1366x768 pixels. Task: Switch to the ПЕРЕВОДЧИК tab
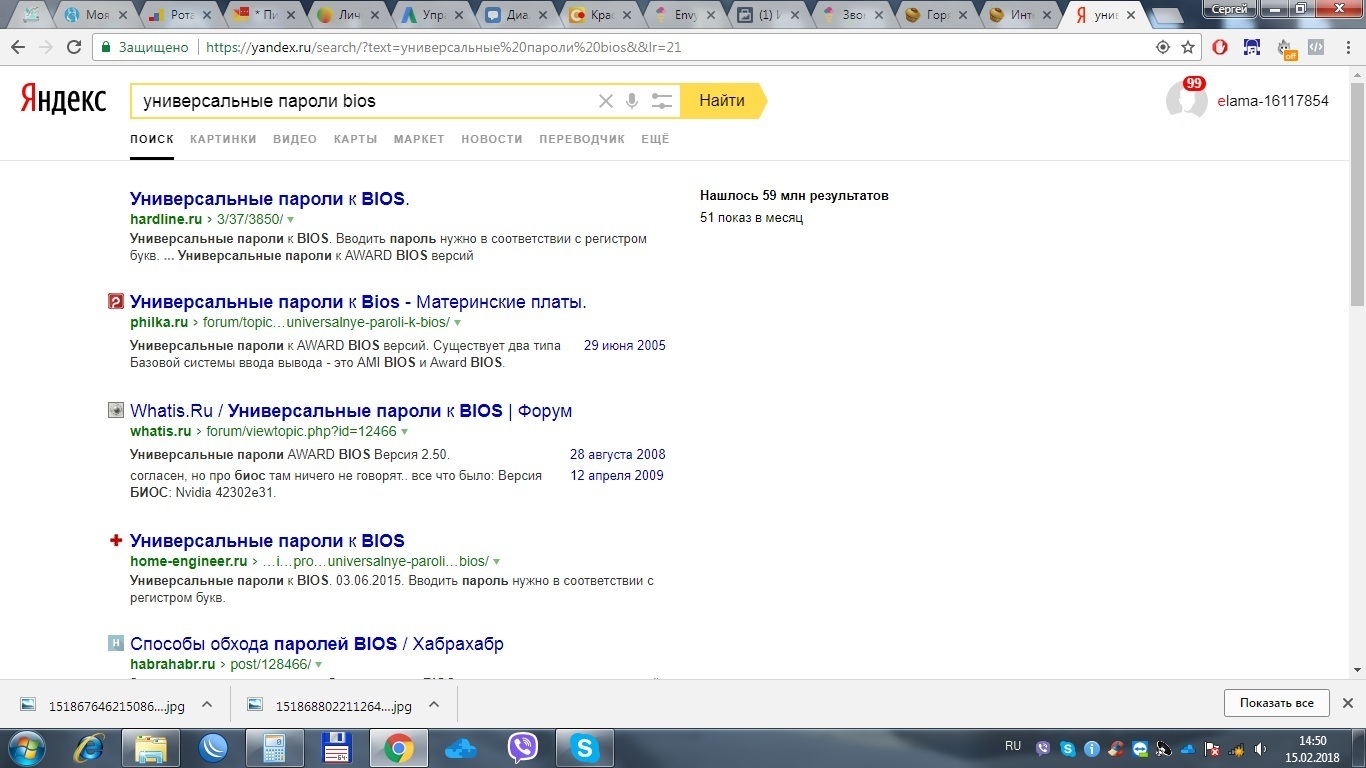pyautogui.click(x=582, y=139)
